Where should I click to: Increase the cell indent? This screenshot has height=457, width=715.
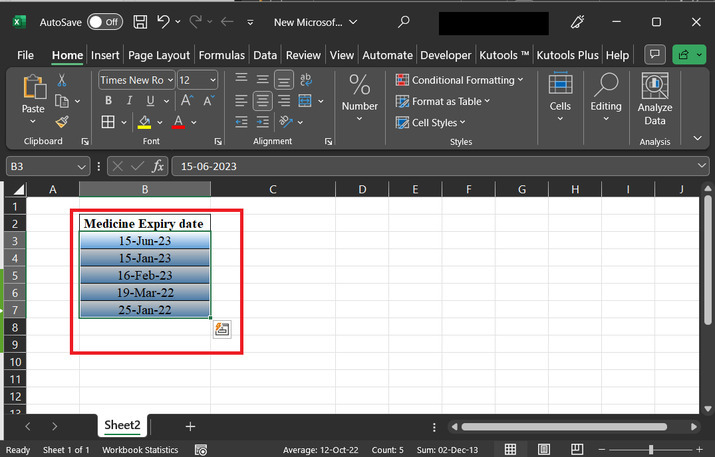pos(263,122)
